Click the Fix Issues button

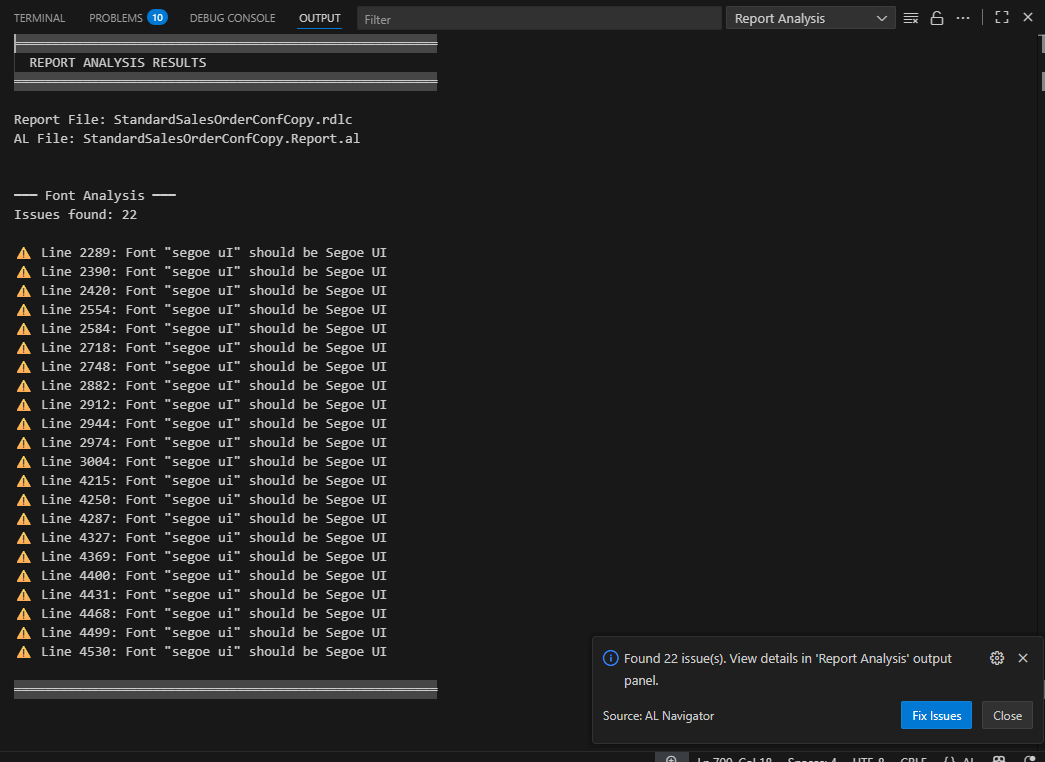click(936, 715)
